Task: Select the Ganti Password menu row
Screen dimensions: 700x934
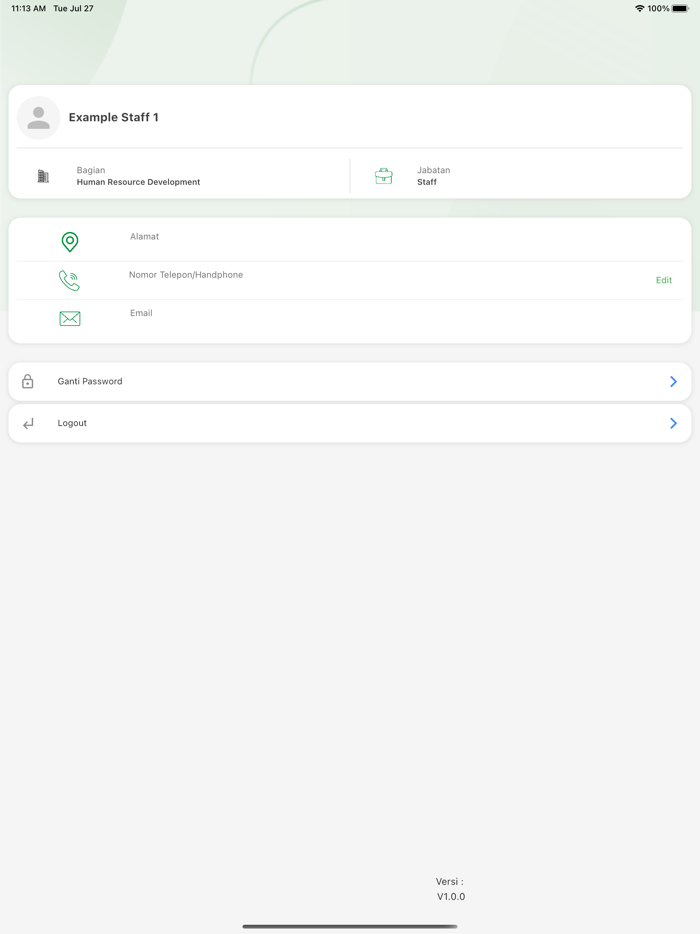Action: pos(349,382)
